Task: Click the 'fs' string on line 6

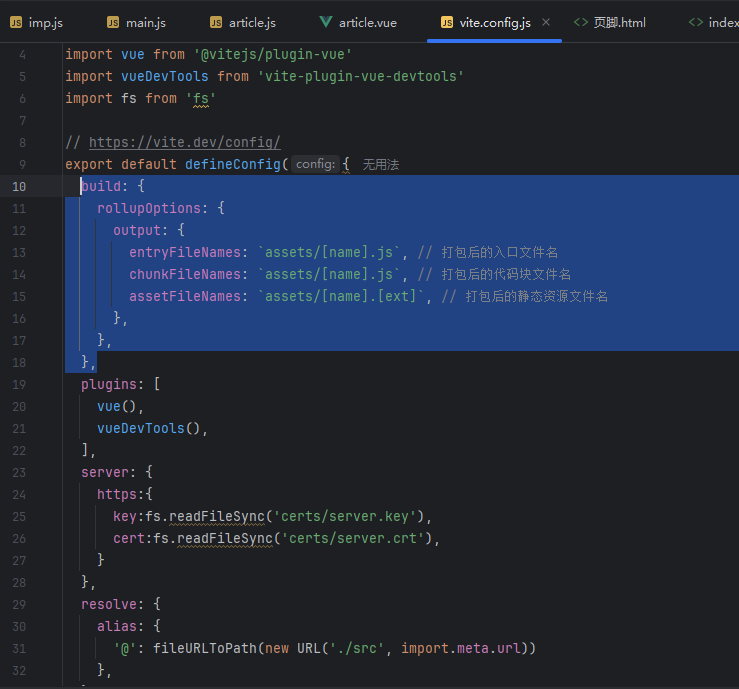Action: tap(201, 98)
